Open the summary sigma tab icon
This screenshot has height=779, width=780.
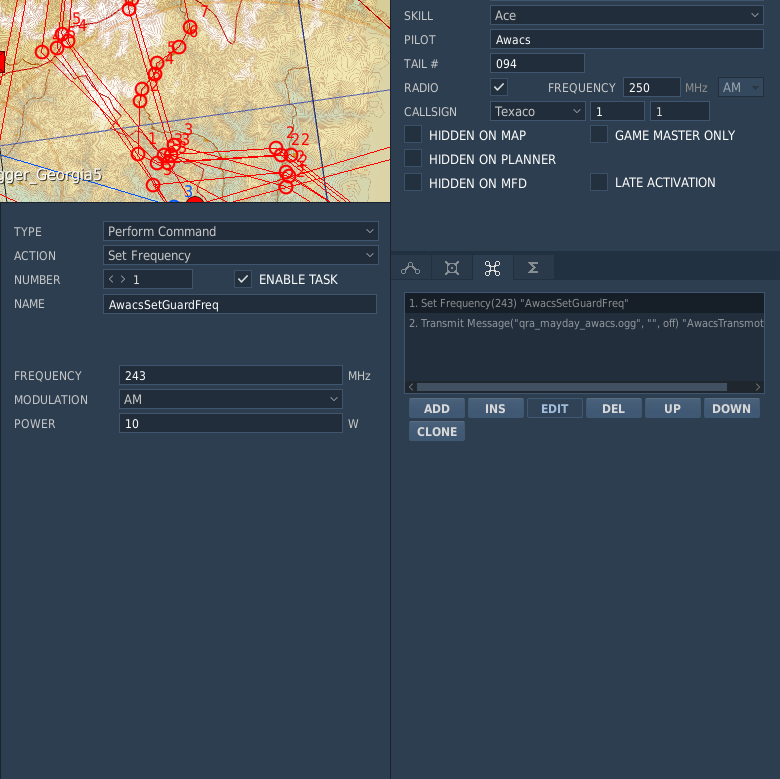coord(533,268)
